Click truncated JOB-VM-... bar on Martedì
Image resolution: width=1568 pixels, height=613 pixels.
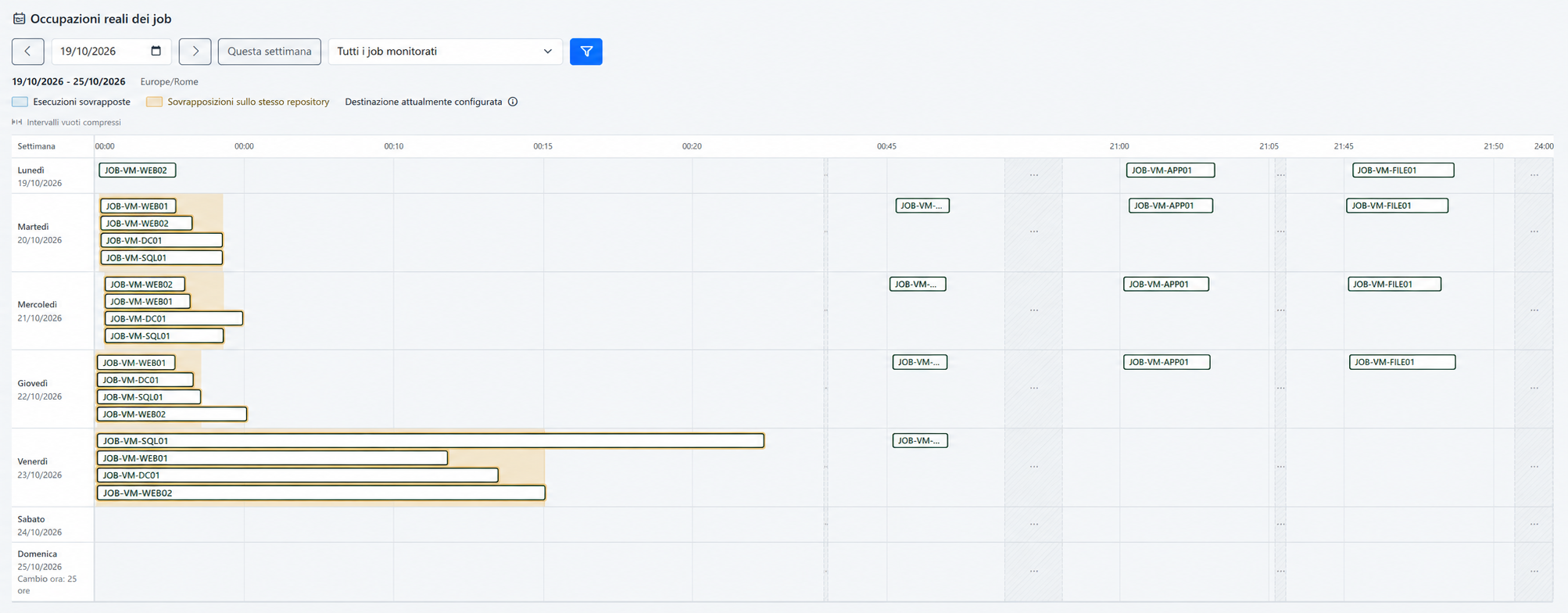tap(922, 206)
